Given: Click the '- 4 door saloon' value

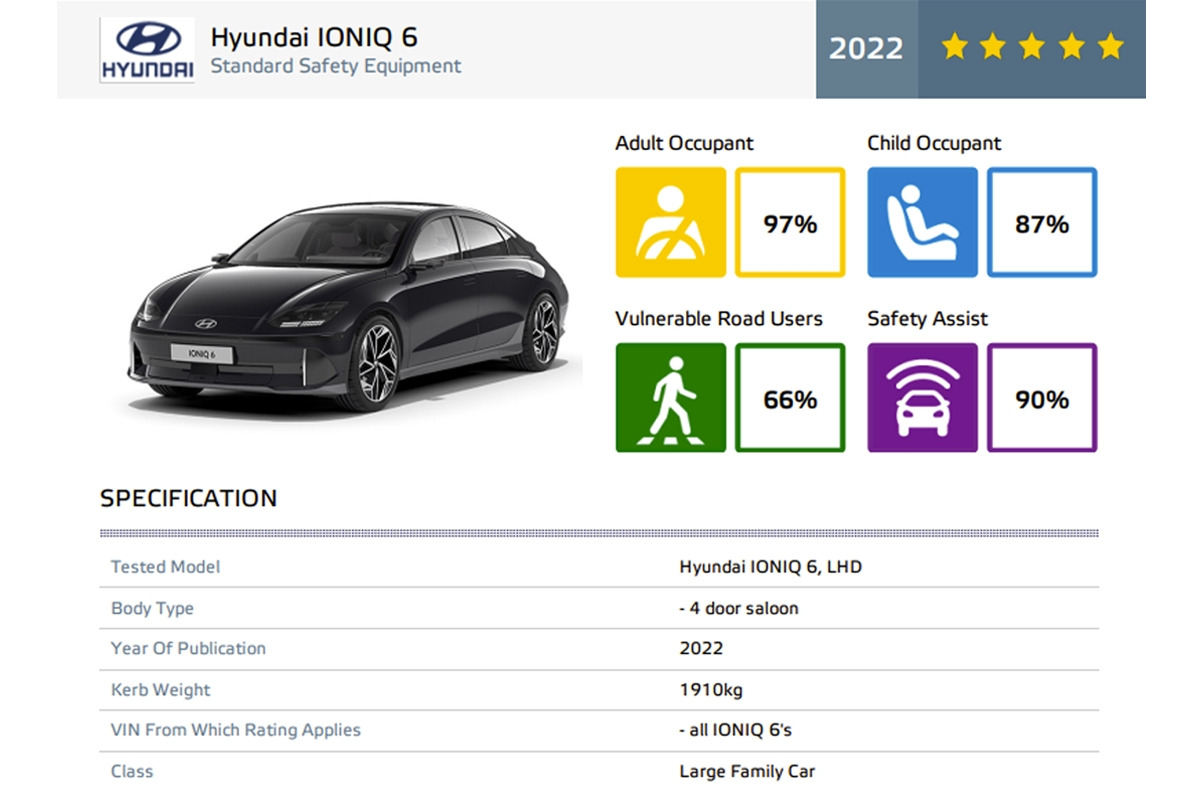Looking at the screenshot, I should point(738,608).
